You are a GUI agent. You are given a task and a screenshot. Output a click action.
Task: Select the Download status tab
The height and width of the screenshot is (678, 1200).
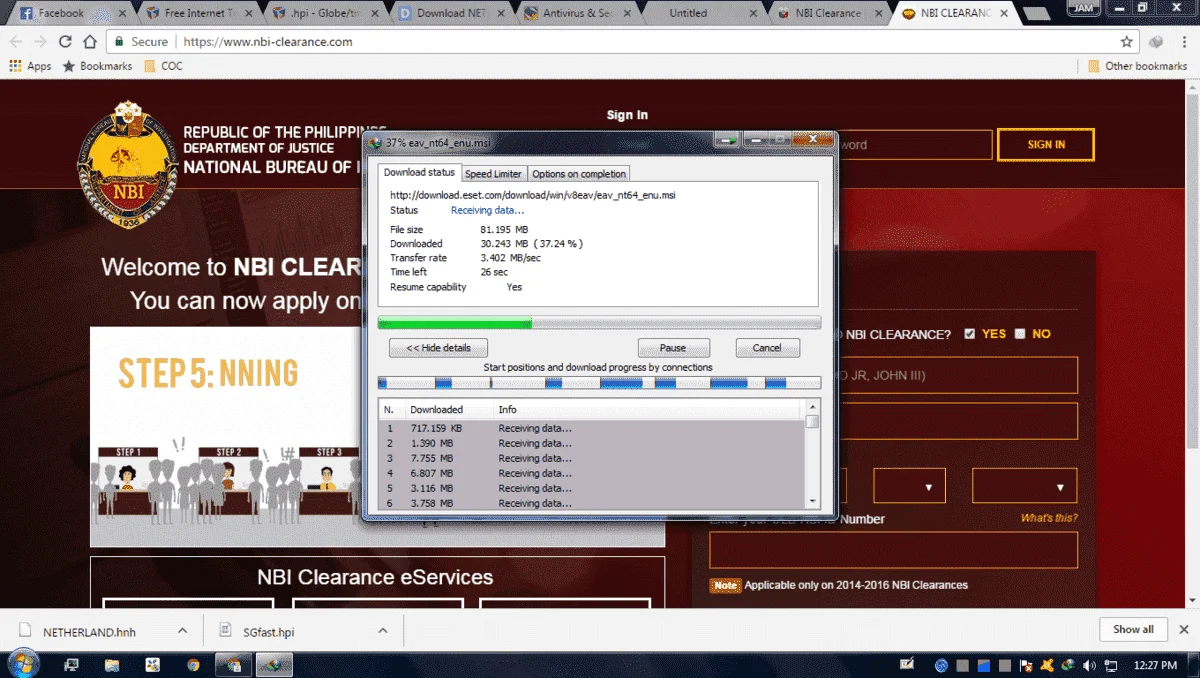tap(419, 173)
